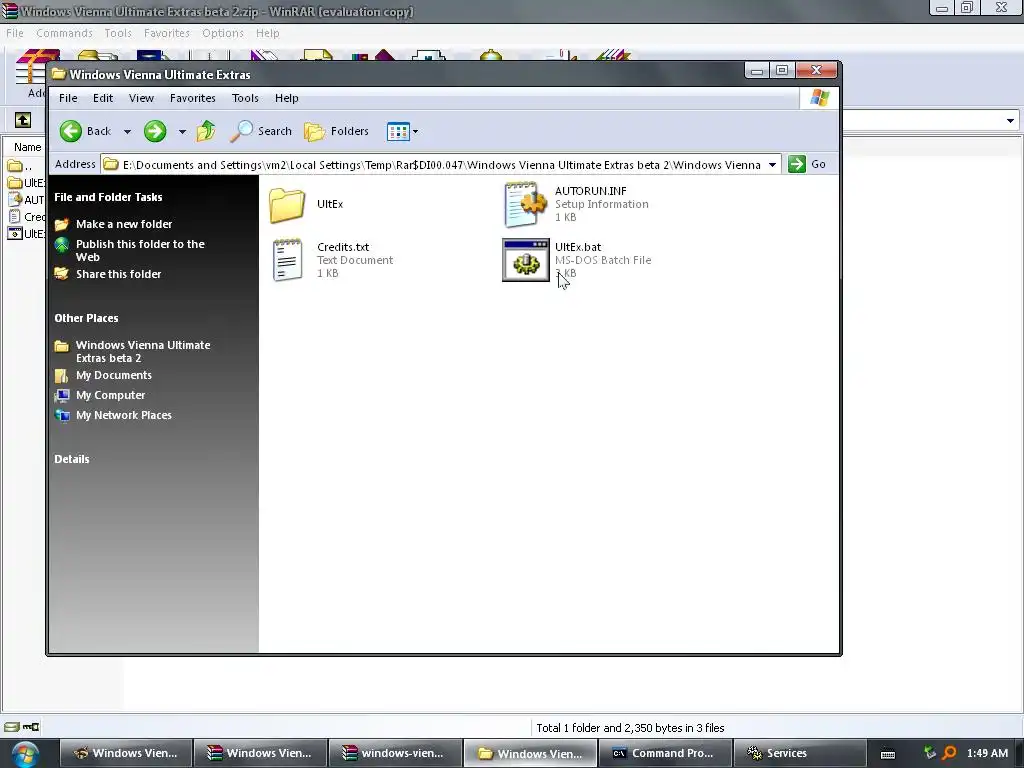Open WinRAR's Options menu

click(223, 33)
